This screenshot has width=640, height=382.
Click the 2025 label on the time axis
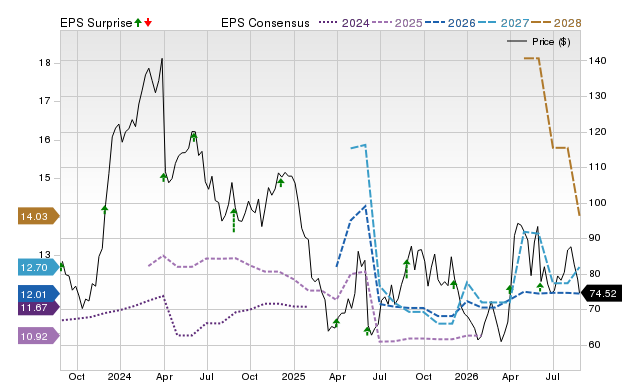coord(293,376)
